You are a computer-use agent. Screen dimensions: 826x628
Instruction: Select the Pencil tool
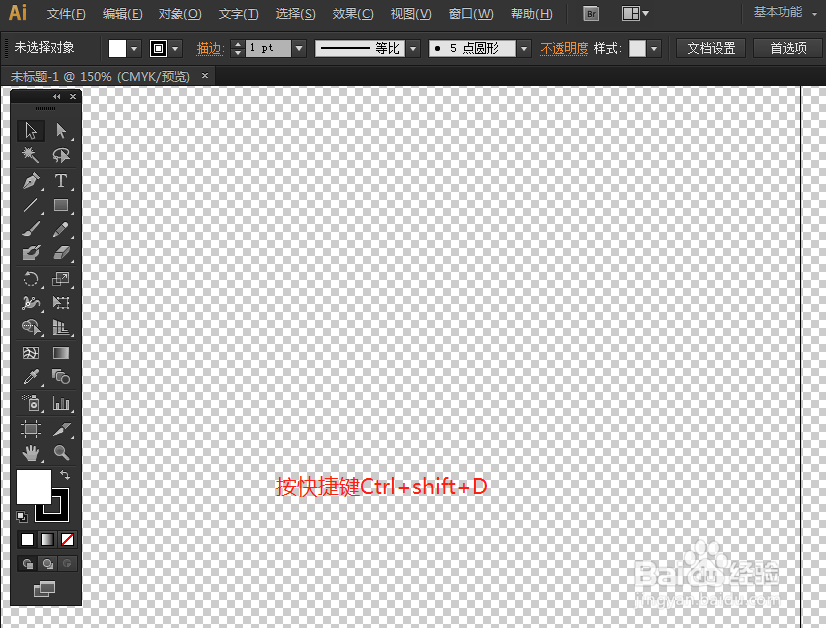pyautogui.click(x=61, y=229)
